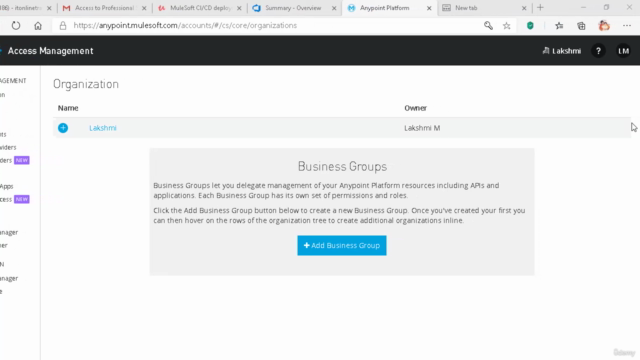The width and height of the screenshot is (640, 360).
Task: Close the Access to Professional Gmail tab
Action: coord(144,8)
